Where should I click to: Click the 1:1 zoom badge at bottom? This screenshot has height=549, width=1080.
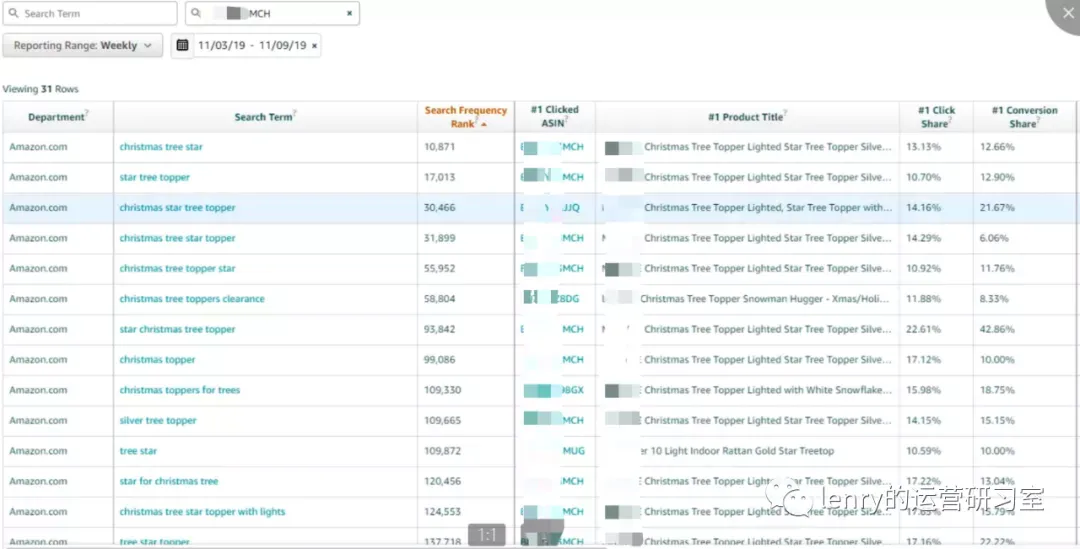[x=487, y=535]
